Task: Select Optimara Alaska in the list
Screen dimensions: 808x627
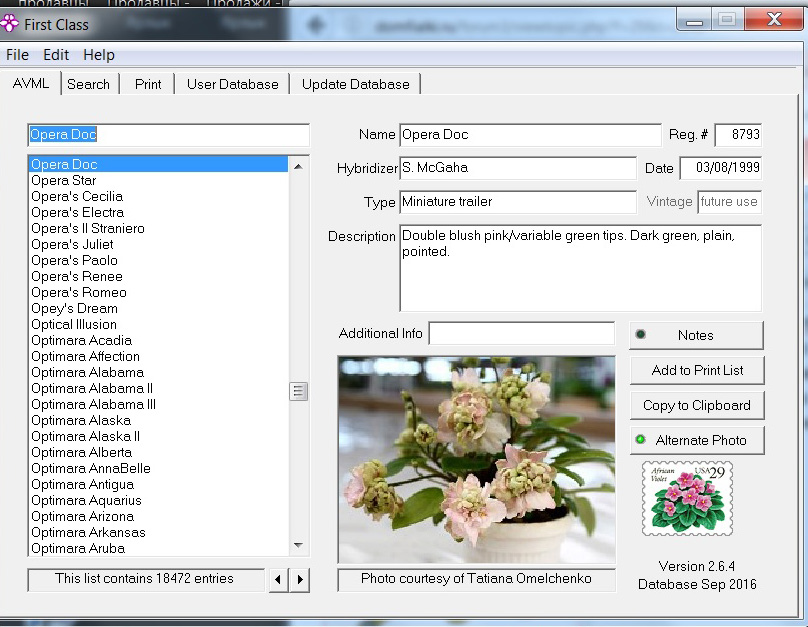Action: click(x=159, y=420)
